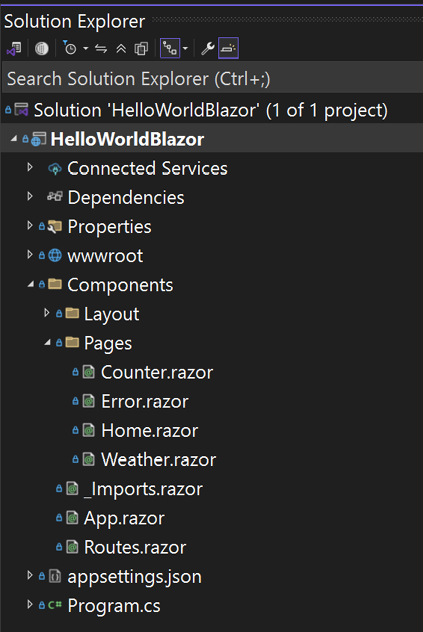The height and width of the screenshot is (632, 423).
Task: Open Counter.razor
Action: [x=156, y=372]
